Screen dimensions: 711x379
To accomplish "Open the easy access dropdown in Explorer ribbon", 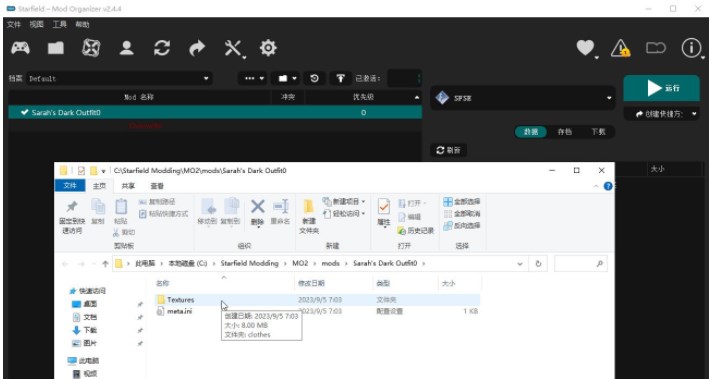I will pyautogui.click(x=344, y=213).
